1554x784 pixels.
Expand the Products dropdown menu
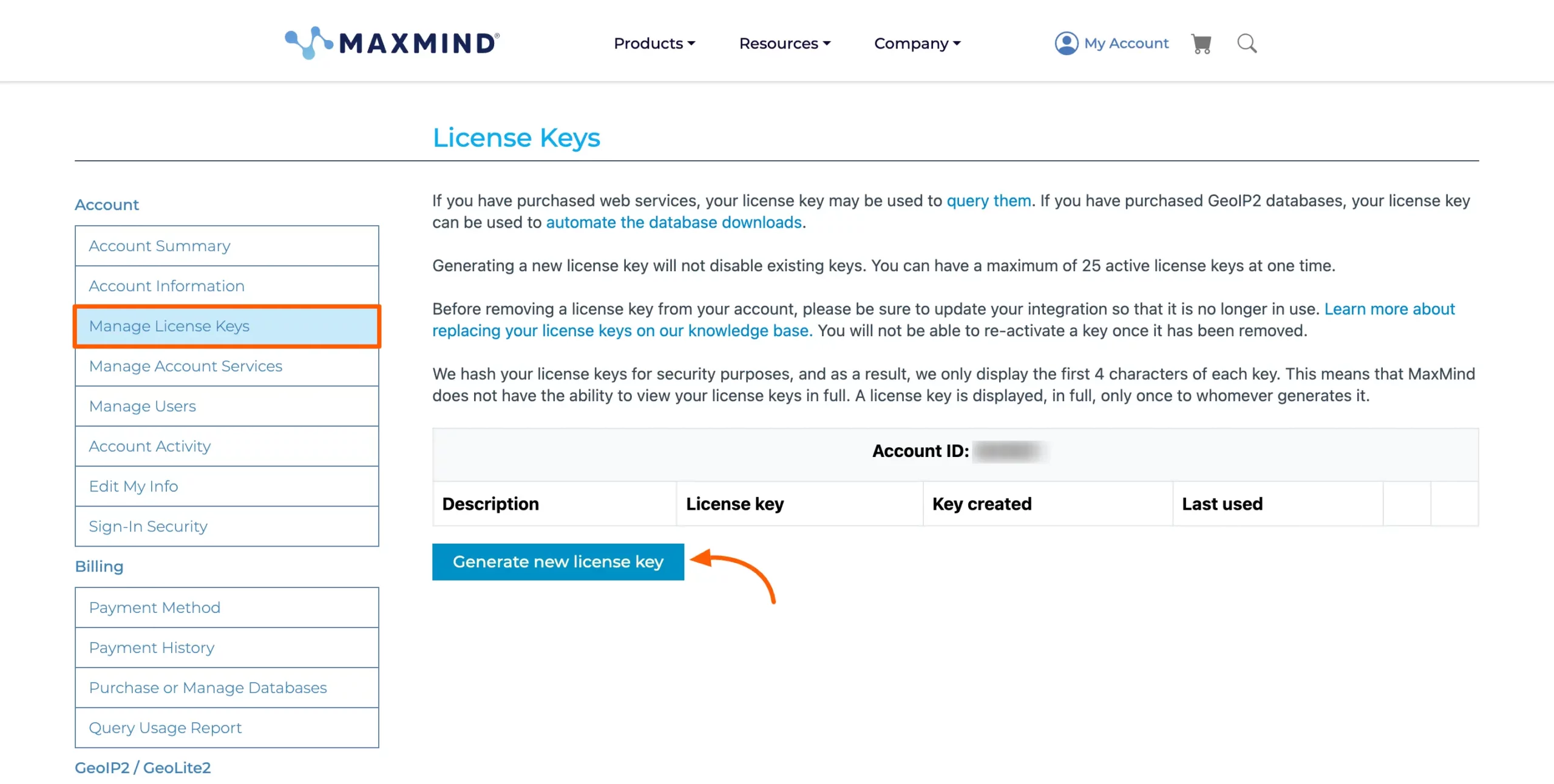click(655, 43)
